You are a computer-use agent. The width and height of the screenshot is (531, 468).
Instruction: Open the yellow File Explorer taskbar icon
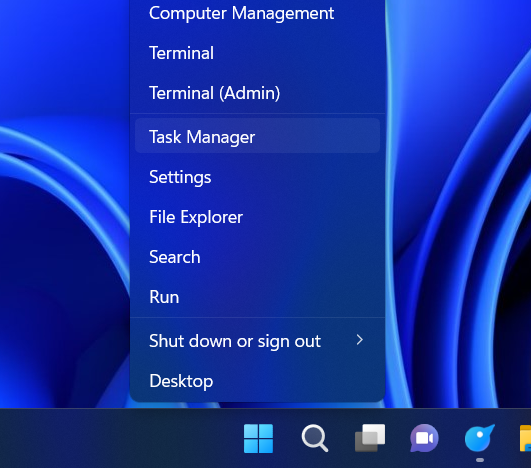[x=526, y=438]
